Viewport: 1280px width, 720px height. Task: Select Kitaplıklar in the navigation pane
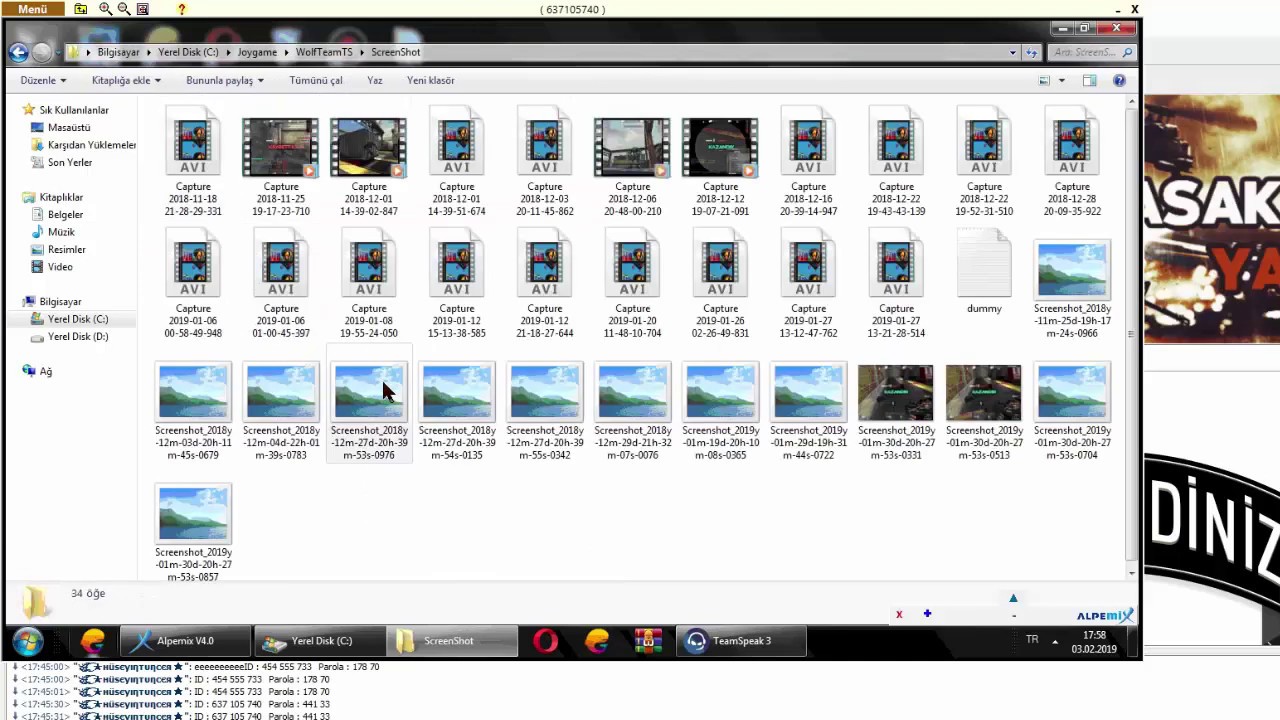61,198
